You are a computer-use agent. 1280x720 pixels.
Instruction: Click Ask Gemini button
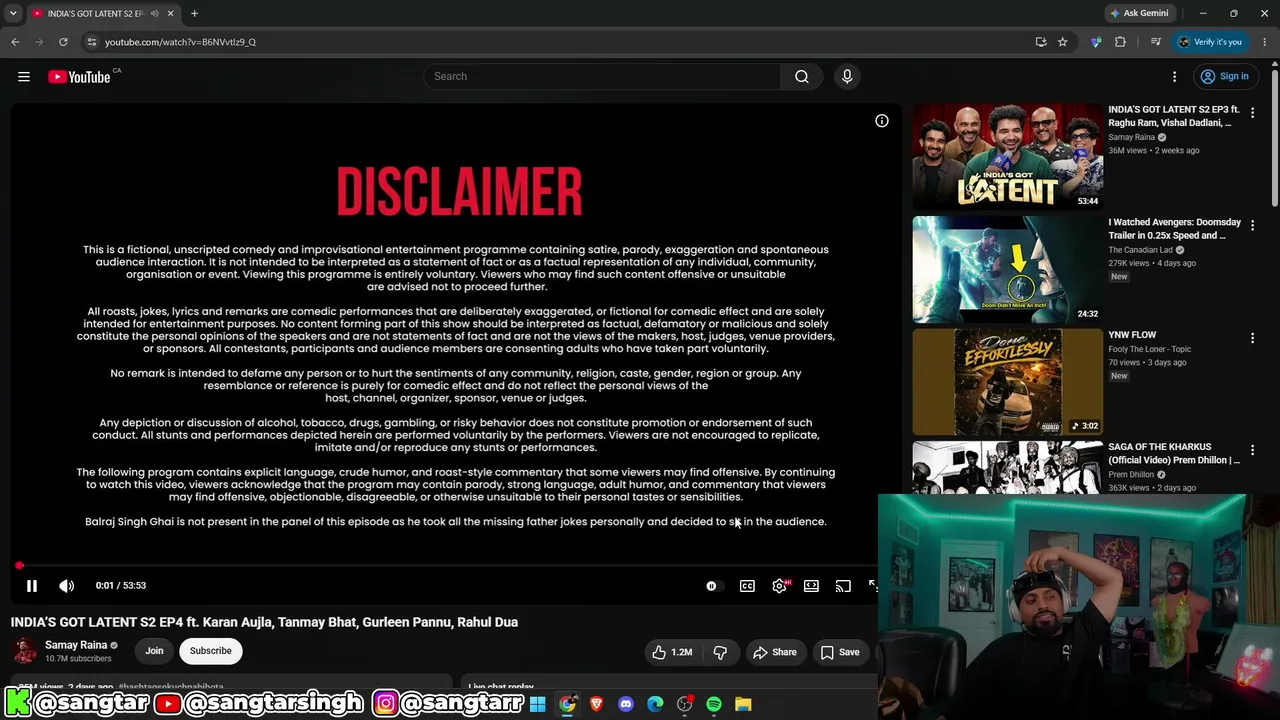[x=1138, y=13]
